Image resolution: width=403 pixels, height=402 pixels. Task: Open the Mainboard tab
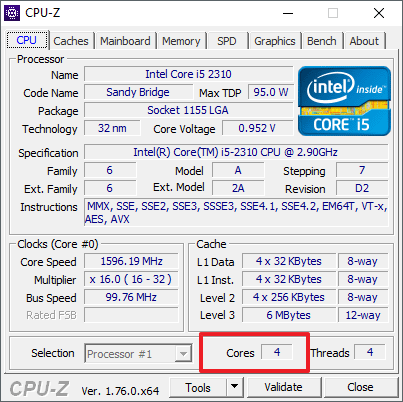coord(125,41)
